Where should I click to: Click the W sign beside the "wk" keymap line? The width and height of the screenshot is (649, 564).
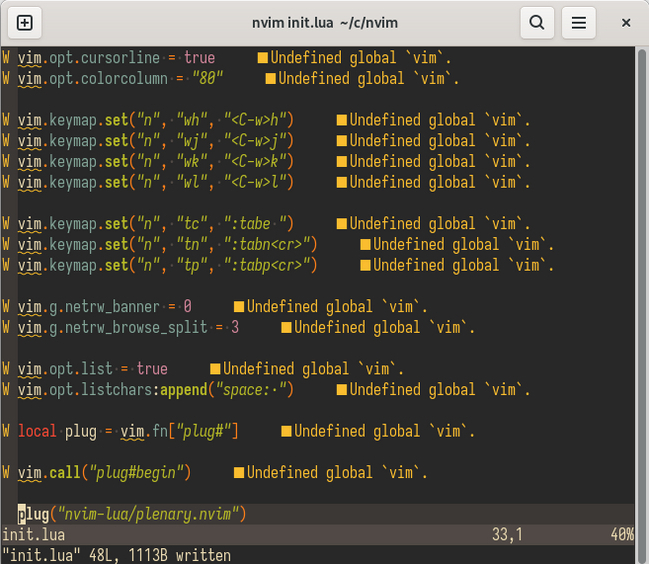click(6, 161)
